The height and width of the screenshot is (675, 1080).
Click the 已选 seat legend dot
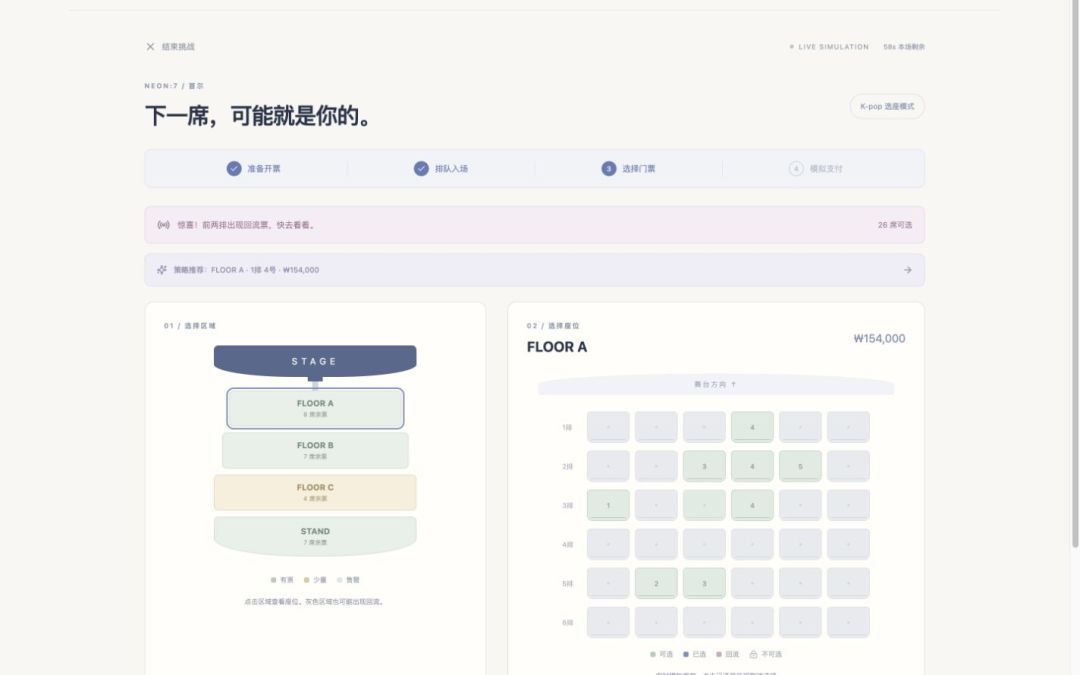pyautogui.click(x=686, y=654)
